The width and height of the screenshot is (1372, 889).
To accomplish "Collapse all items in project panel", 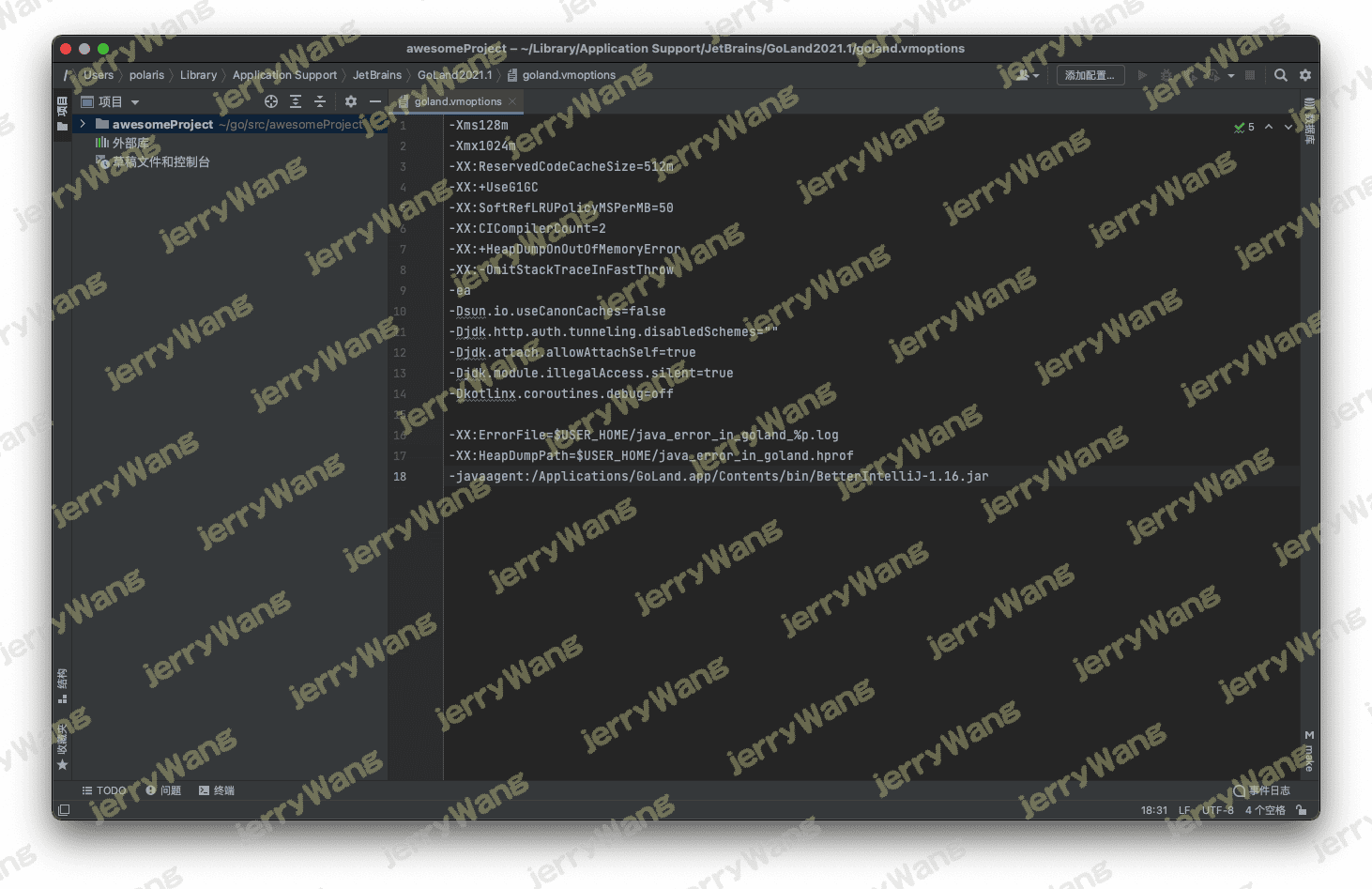I will click(320, 101).
